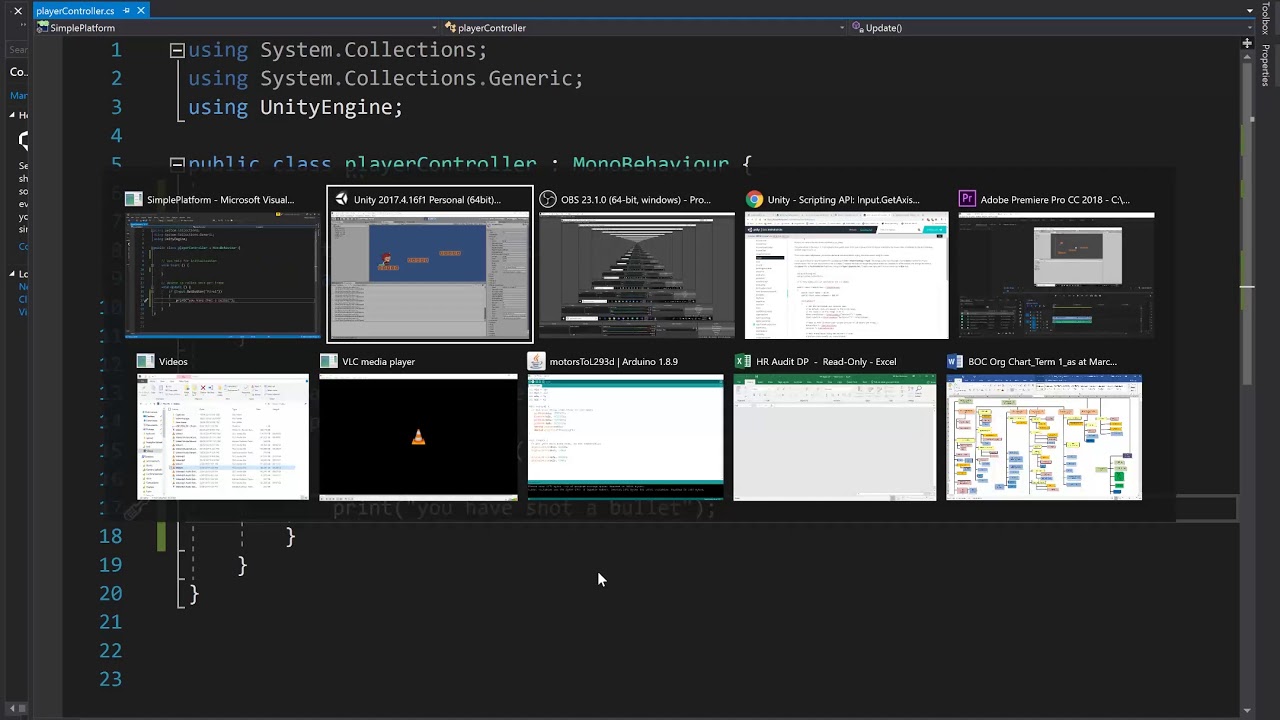Close the left side panel with X
Viewport: 1280px width, 720px height.
click(18, 11)
